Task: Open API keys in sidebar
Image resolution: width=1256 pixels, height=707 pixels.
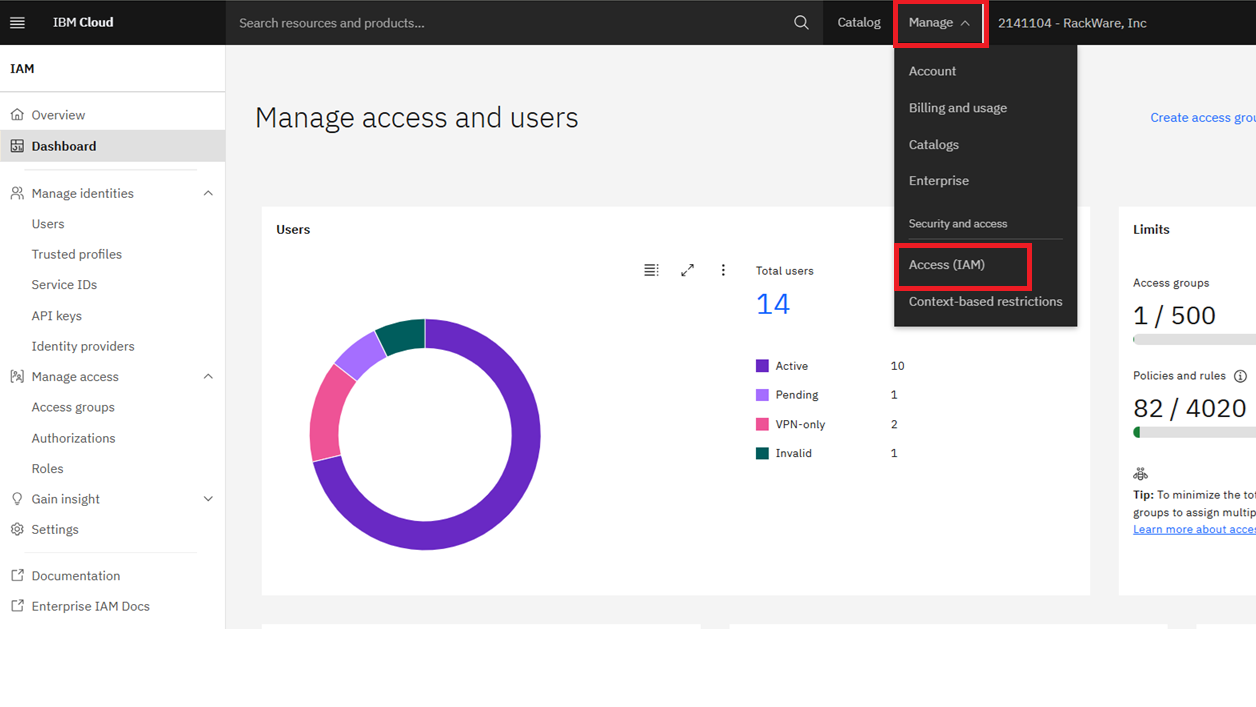Action: [x=56, y=316]
